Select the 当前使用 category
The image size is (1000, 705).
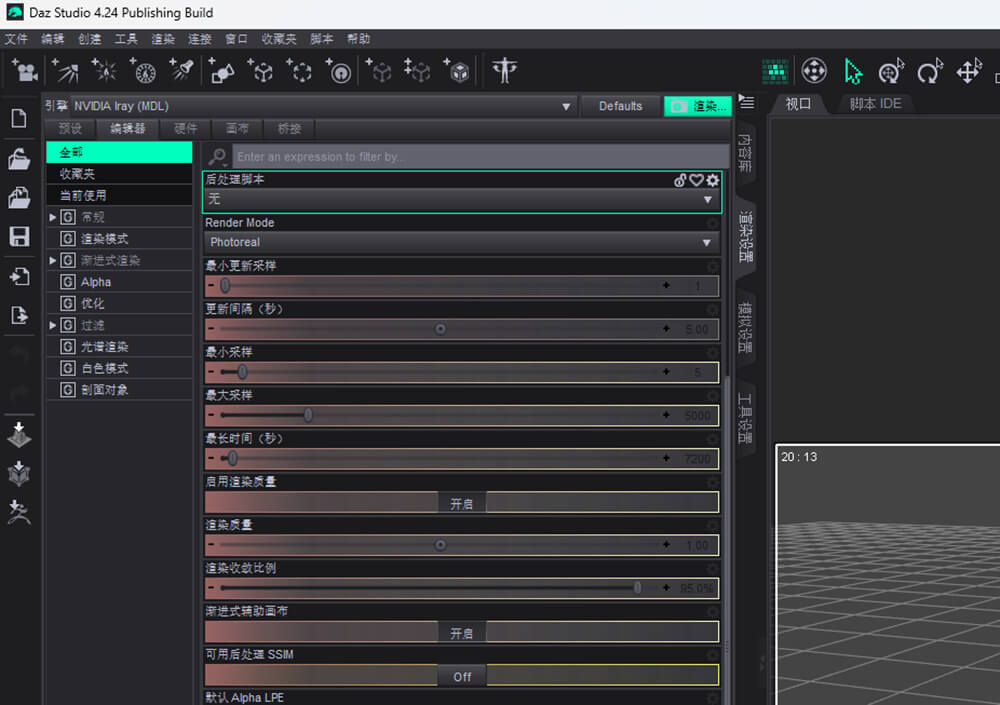[x=119, y=195]
